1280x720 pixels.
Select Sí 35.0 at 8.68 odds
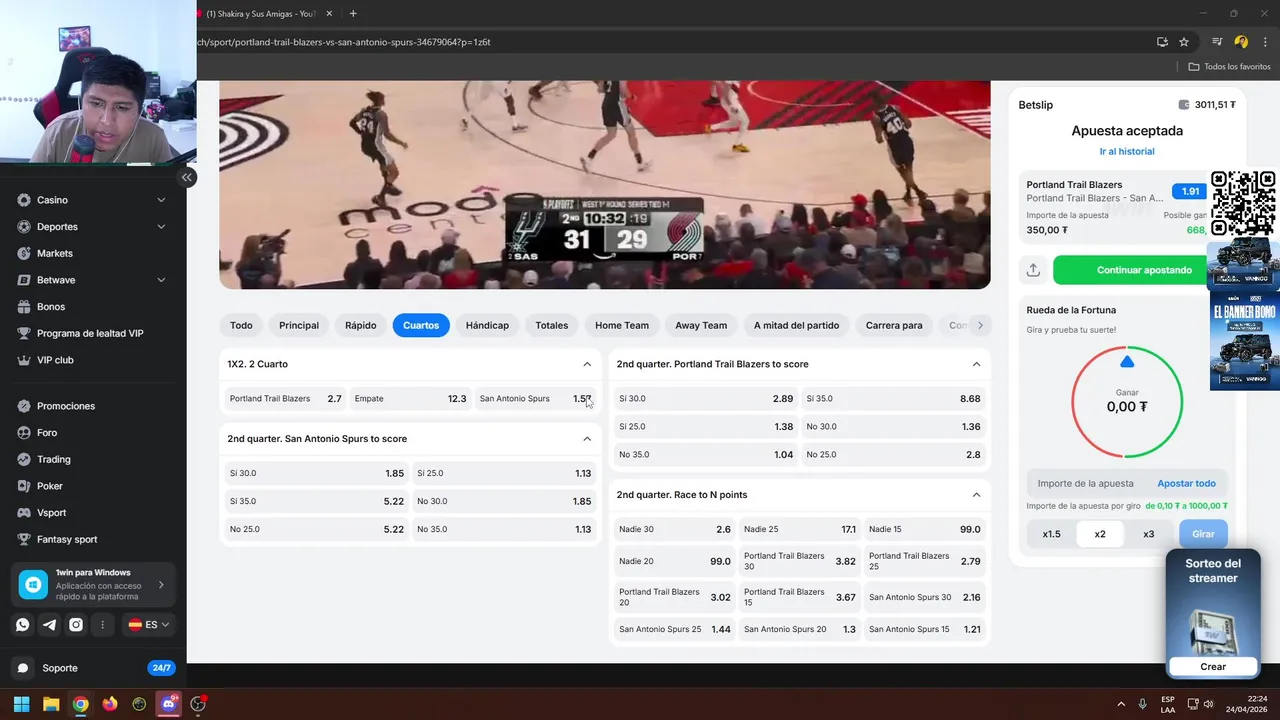point(893,399)
